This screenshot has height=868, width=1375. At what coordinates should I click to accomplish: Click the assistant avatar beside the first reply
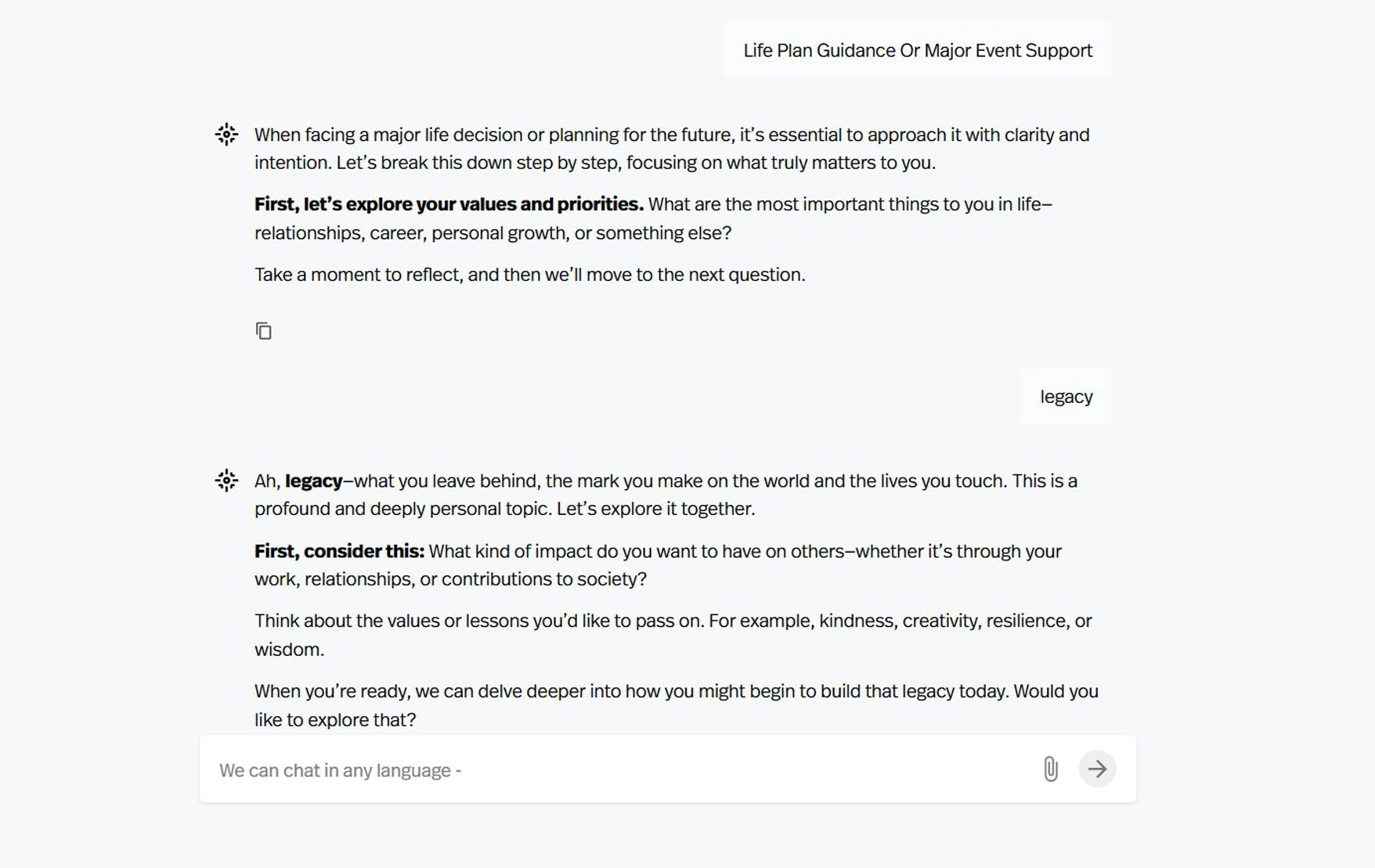(x=226, y=135)
